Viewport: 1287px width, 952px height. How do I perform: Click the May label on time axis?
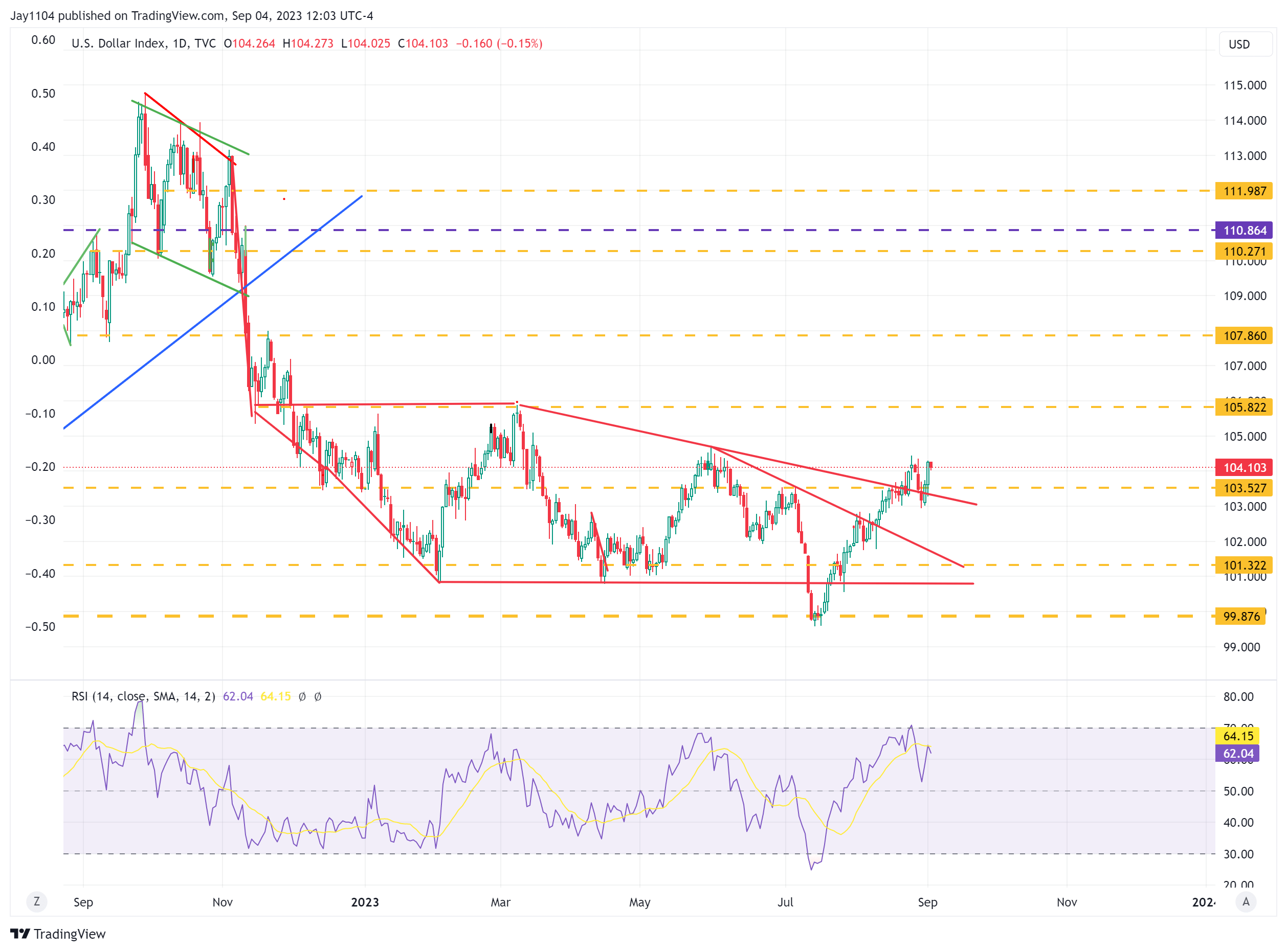(x=639, y=902)
